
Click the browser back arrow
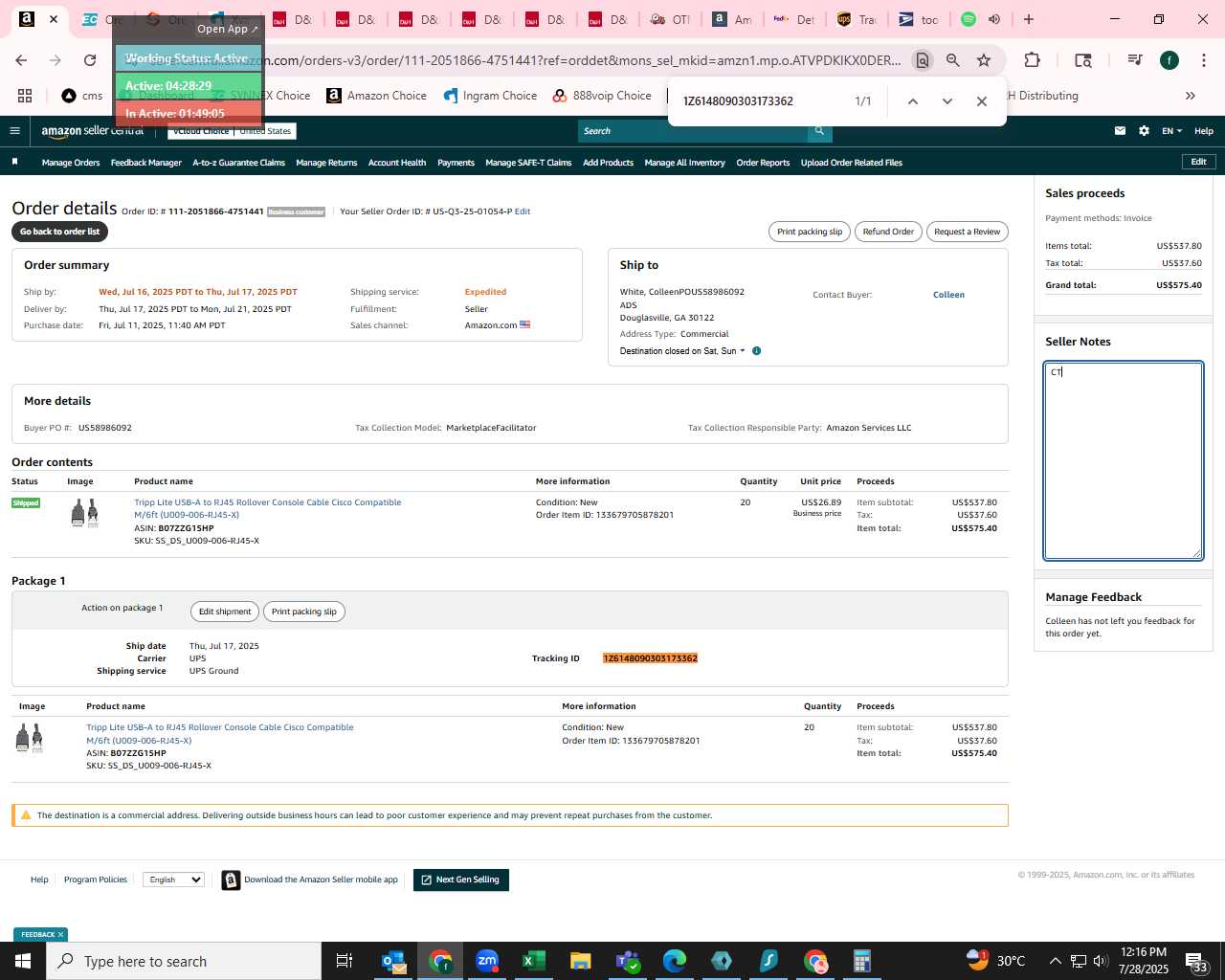click(x=21, y=60)
